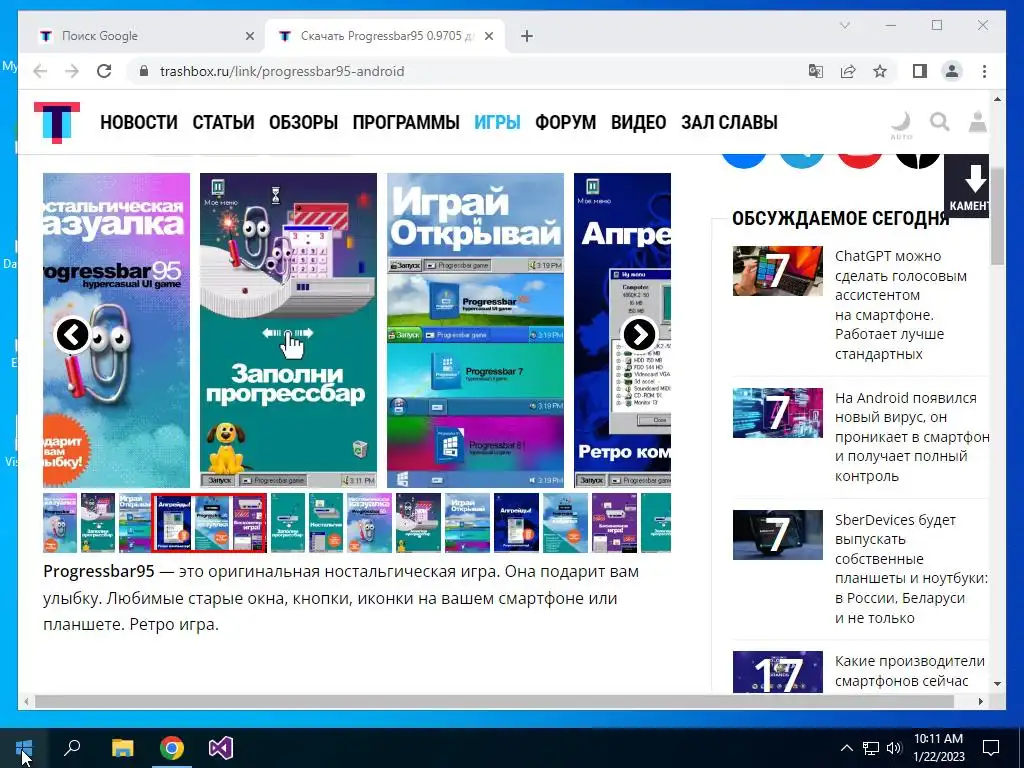Open the Windows notification center icon

991,748
